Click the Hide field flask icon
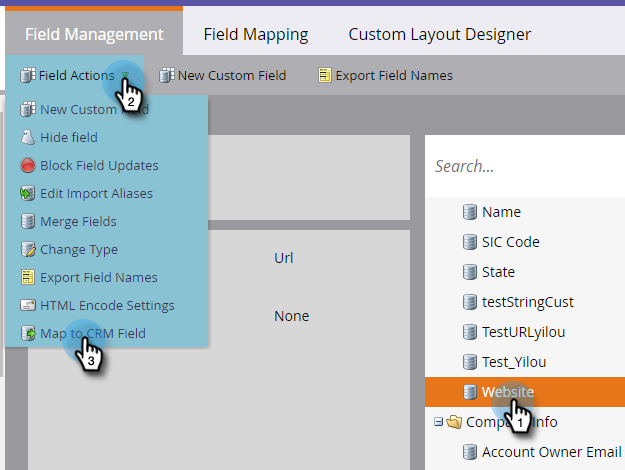The width and height of the screenshot is (625, 470). pos(28,137)
